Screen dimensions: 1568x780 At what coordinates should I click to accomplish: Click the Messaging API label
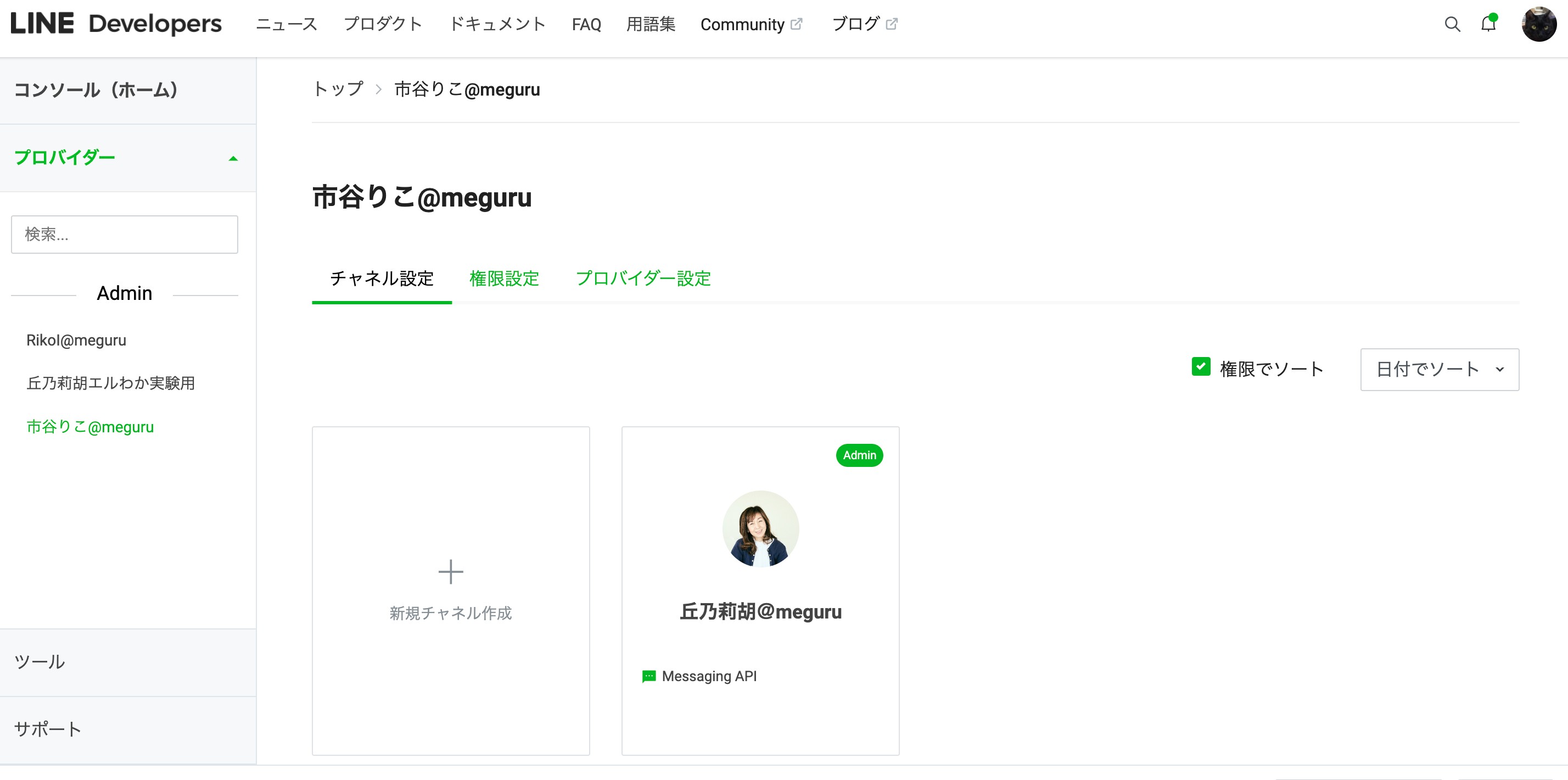coord(709,677)
